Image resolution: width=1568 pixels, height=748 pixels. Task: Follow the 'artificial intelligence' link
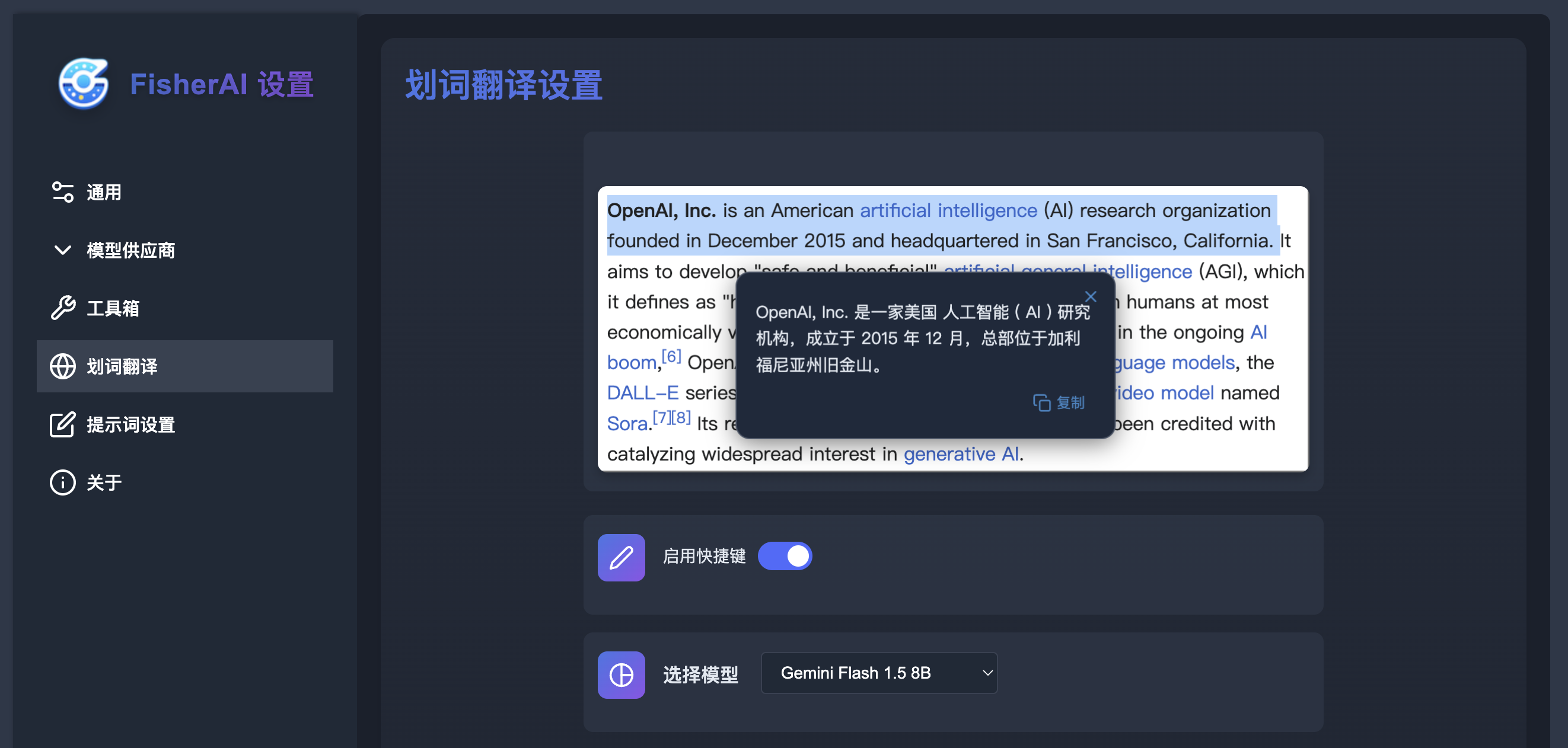point(948,210)
